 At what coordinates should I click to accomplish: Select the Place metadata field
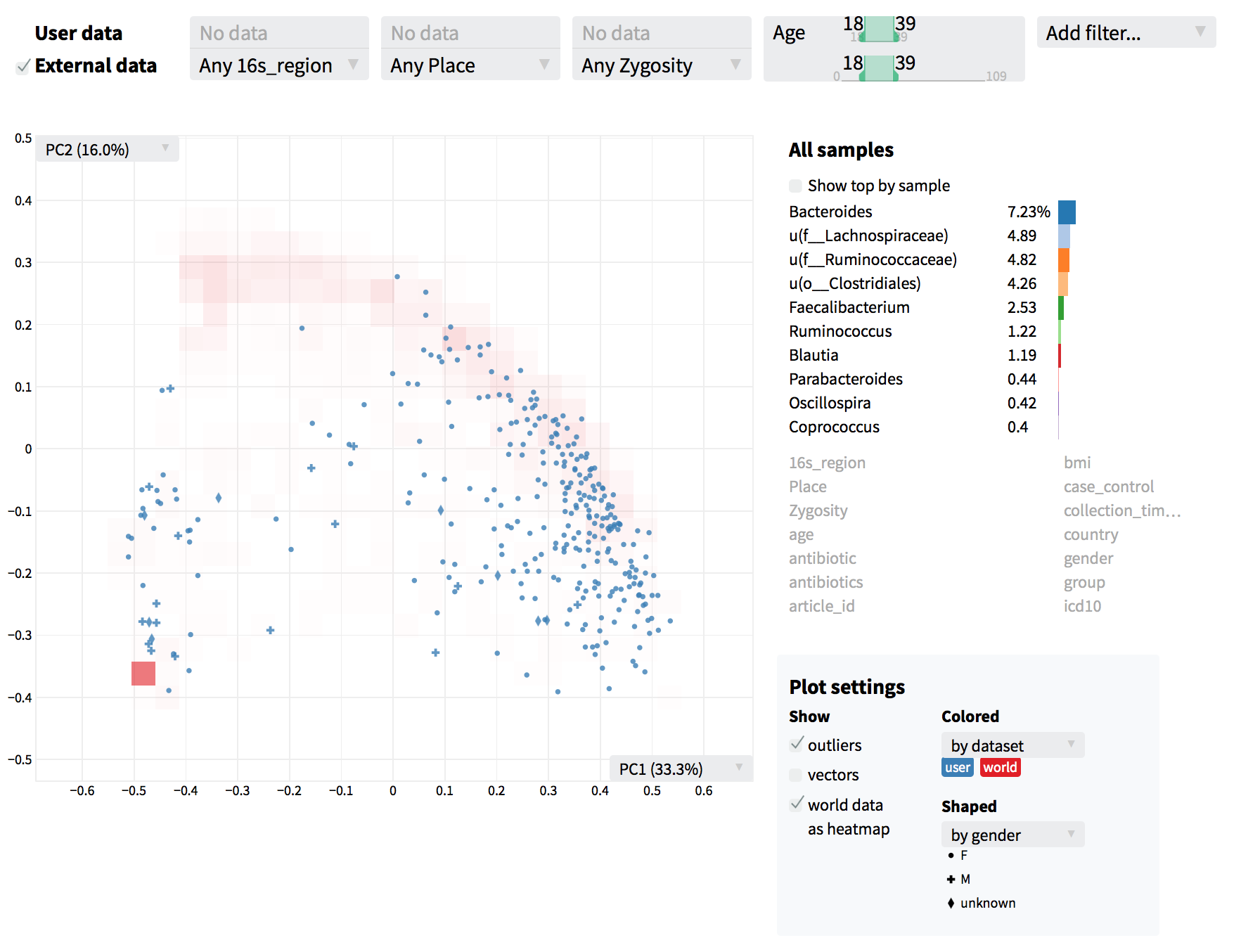pos(807,487)
